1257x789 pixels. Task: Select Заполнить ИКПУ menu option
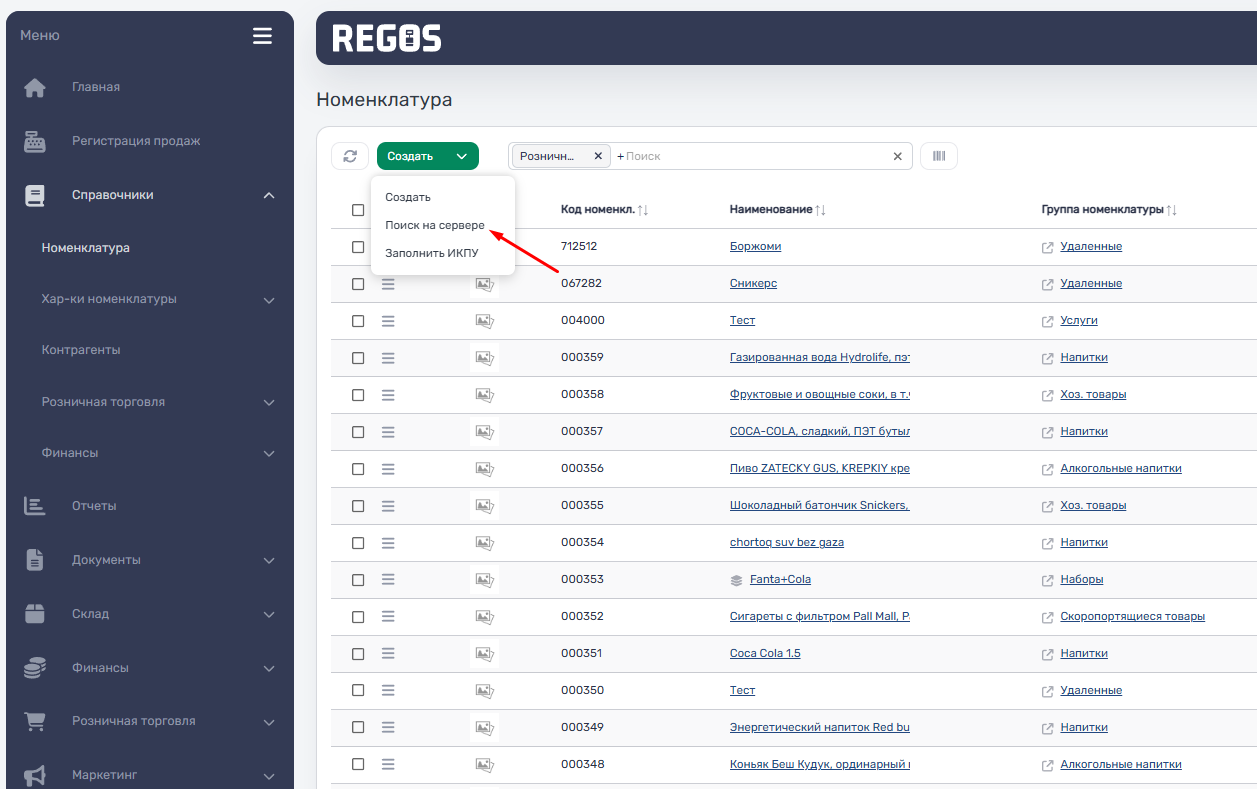pos(432,254)
